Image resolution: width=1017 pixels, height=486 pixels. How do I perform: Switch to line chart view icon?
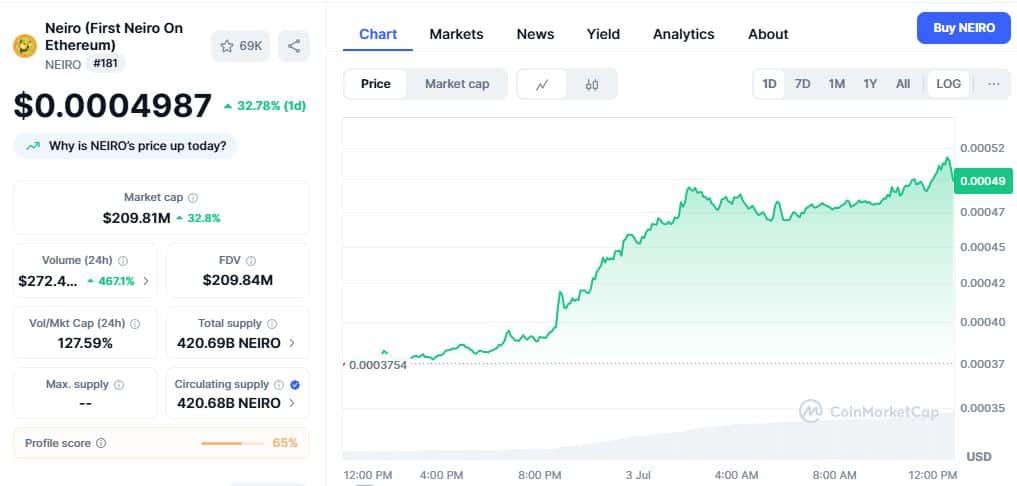pyautogui.click(x=542, y=84)
